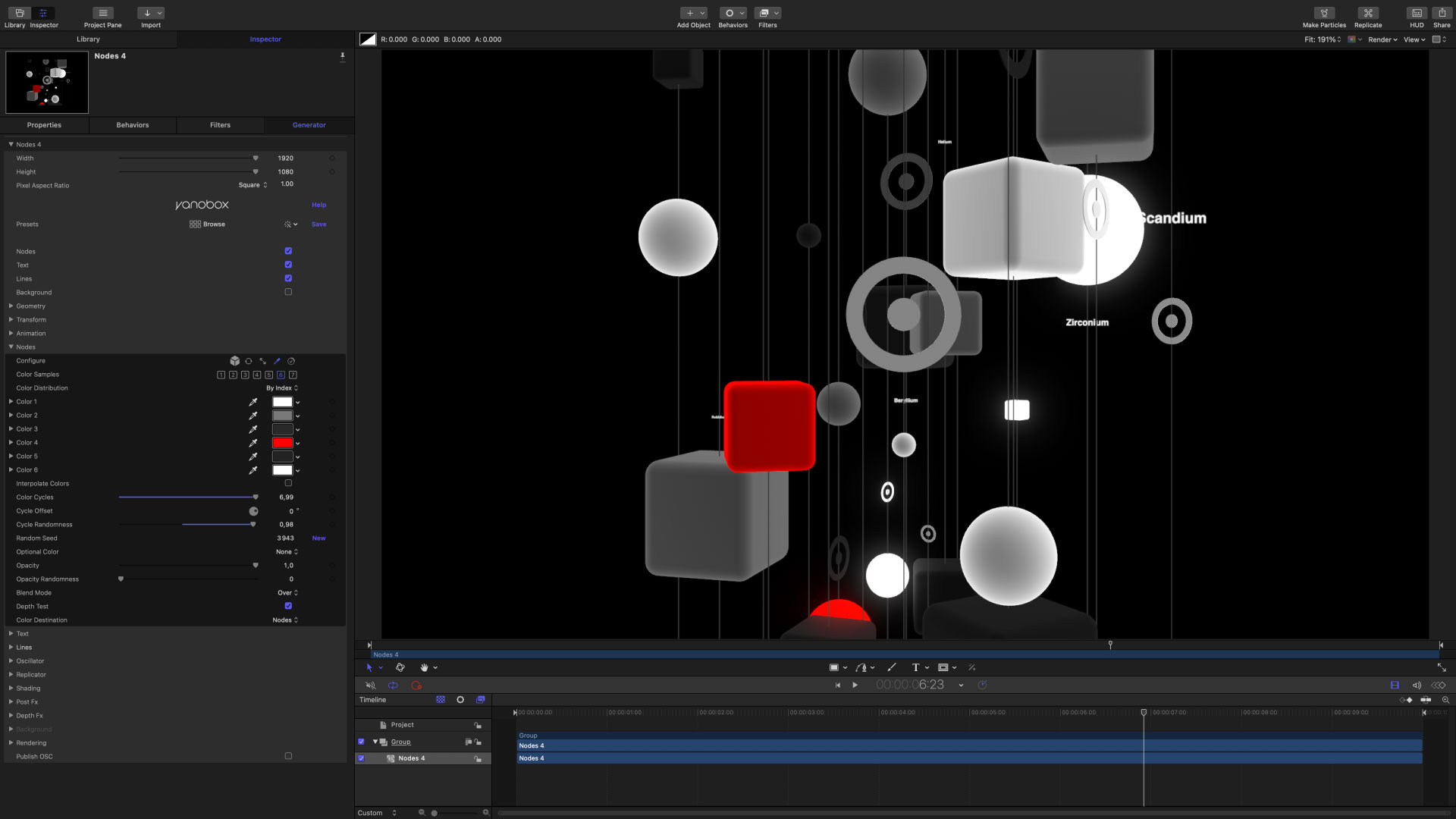
Task: Play the project
Action: click(855, 685)
